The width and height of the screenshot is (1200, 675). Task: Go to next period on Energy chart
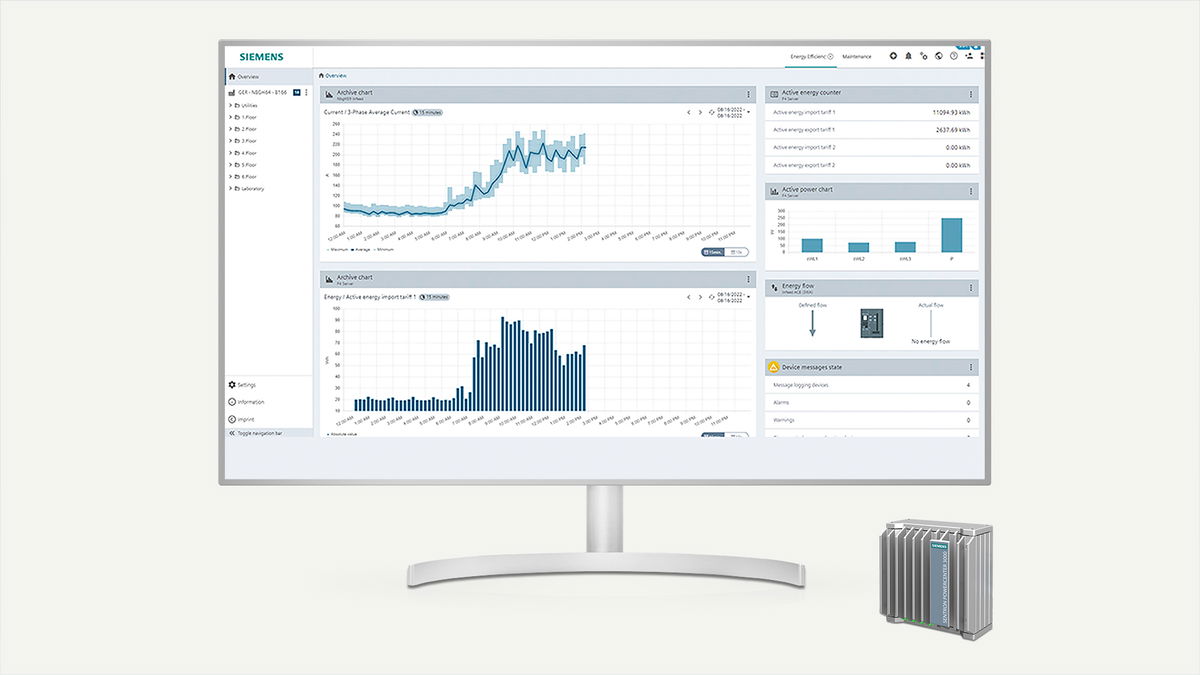point(701,297)
